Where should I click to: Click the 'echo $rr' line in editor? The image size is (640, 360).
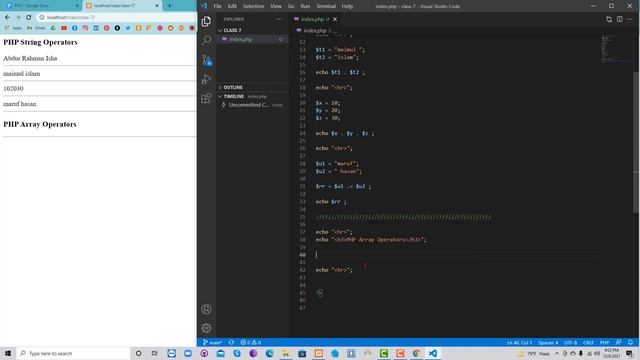(x=331, y=202)
